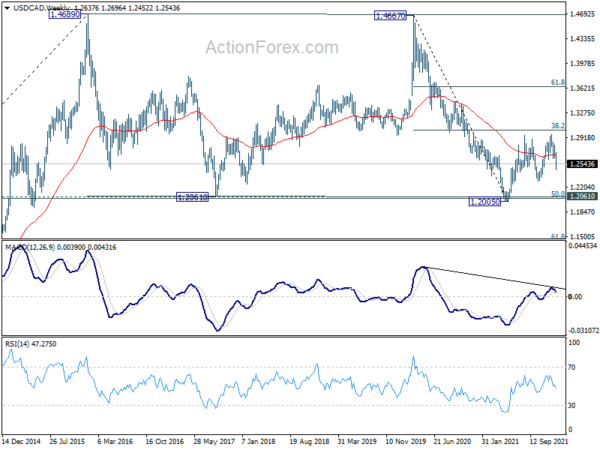Click the 16 Oct 2016 date label
Screen dimensions: 600x450
click(165, 441)
